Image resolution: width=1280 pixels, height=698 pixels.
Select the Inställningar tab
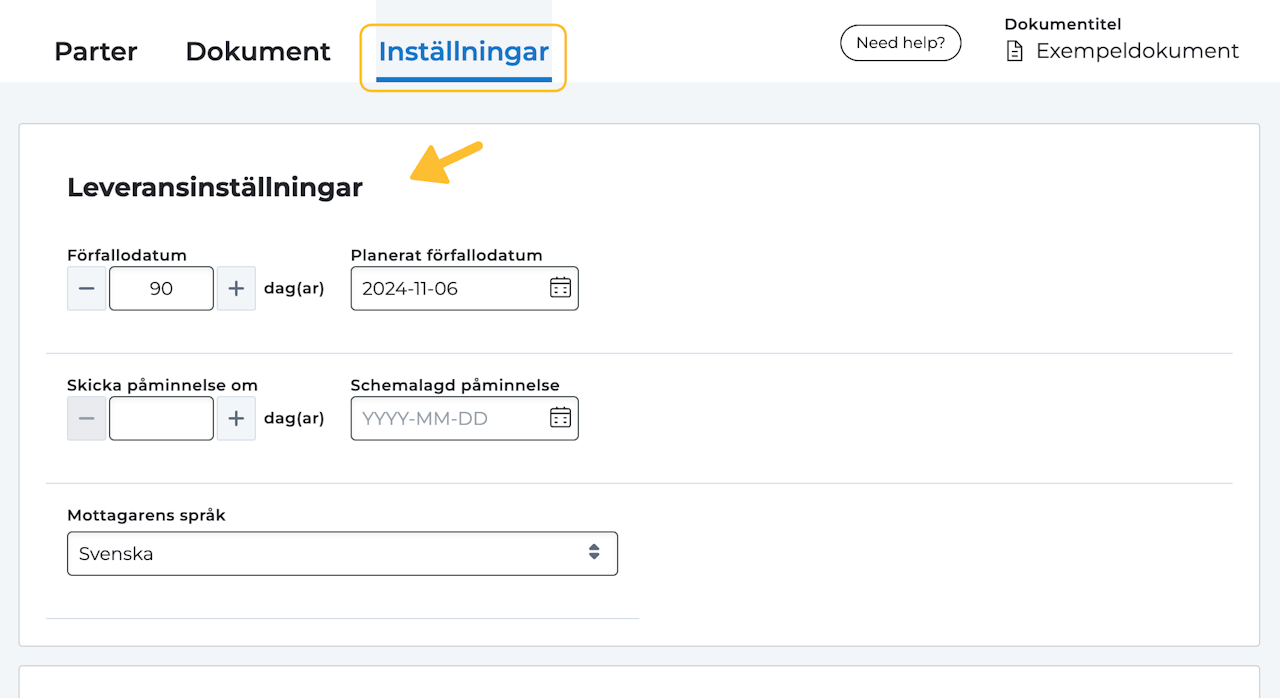point(463,51)
